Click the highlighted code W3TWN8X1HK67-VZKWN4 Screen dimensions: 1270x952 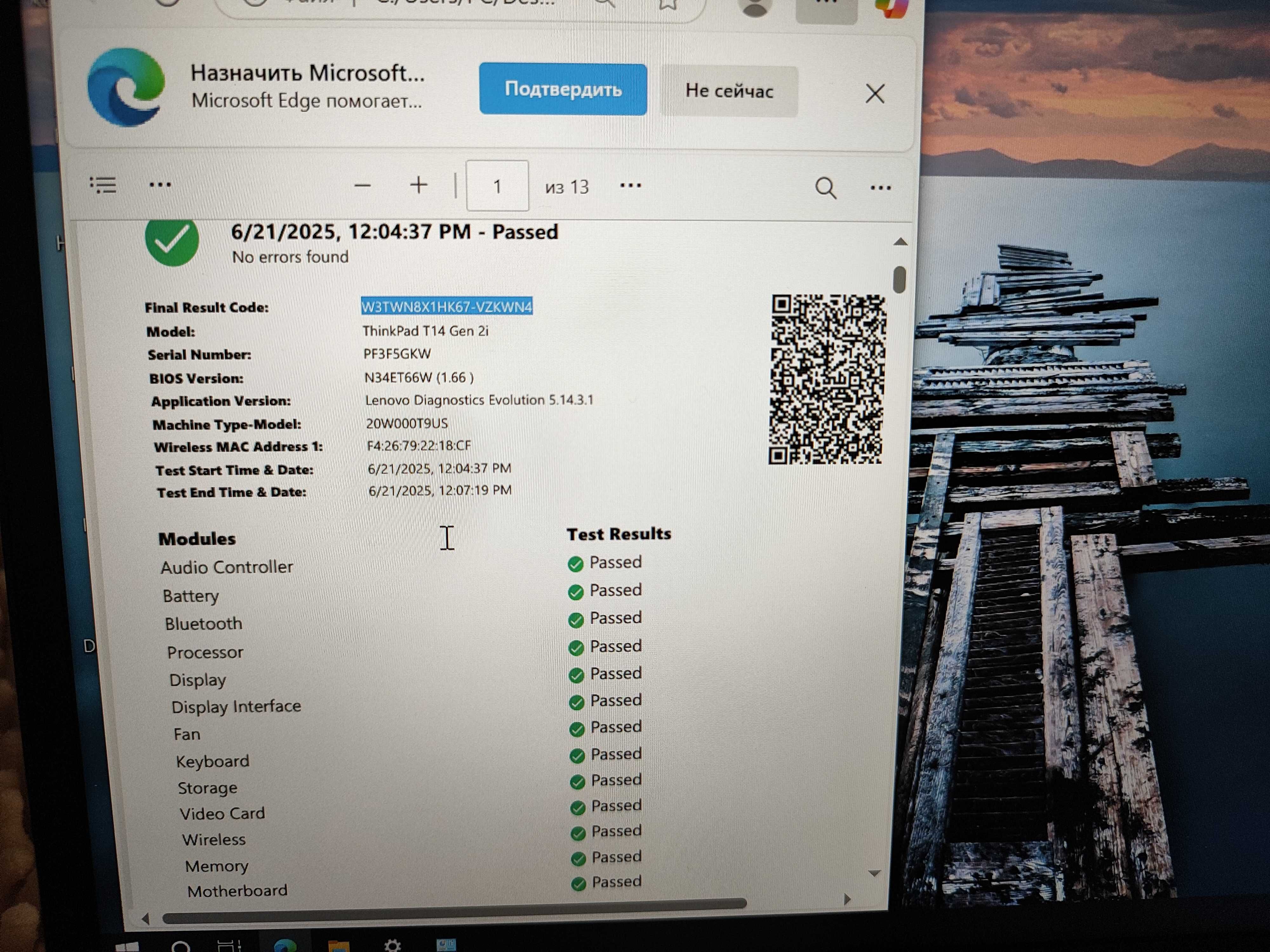click(x=447, y=307)
